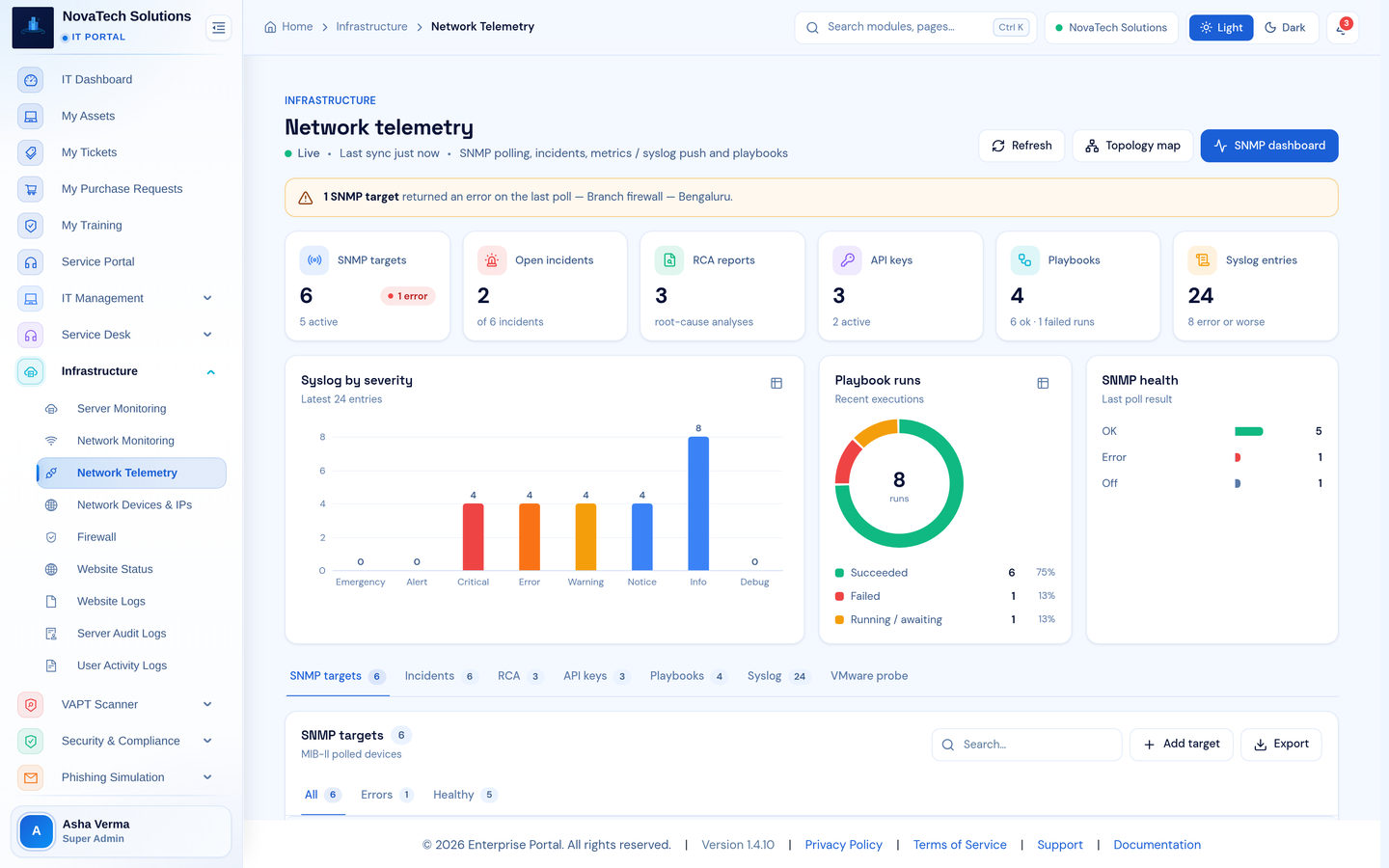Screen dimensions: 1389x868
Task: Open the SNMP dashboard
Action: [x=1269, y=146]
